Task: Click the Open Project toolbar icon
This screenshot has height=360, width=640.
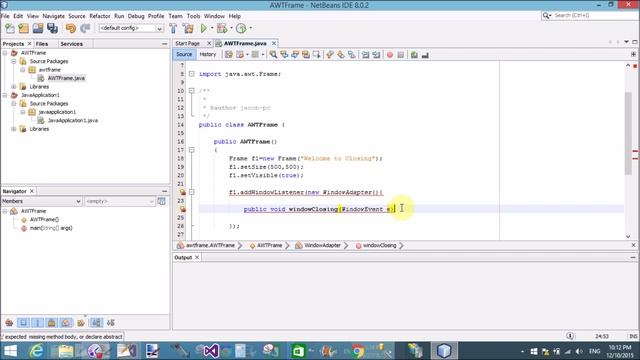Action: point(38,28)
